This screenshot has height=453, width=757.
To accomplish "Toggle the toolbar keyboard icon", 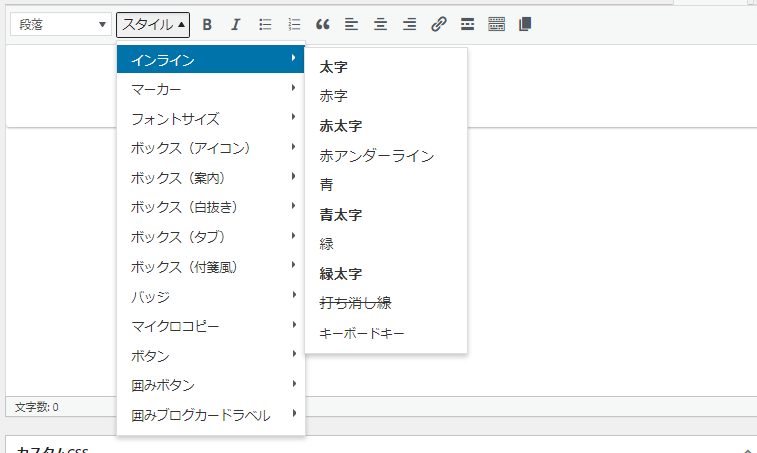I will (x=496, y=24).
